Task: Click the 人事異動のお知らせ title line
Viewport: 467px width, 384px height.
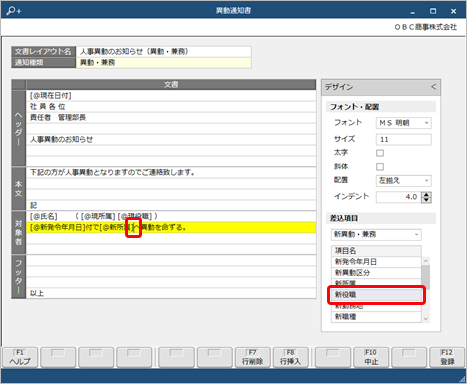Action: [x=171, y=139]
